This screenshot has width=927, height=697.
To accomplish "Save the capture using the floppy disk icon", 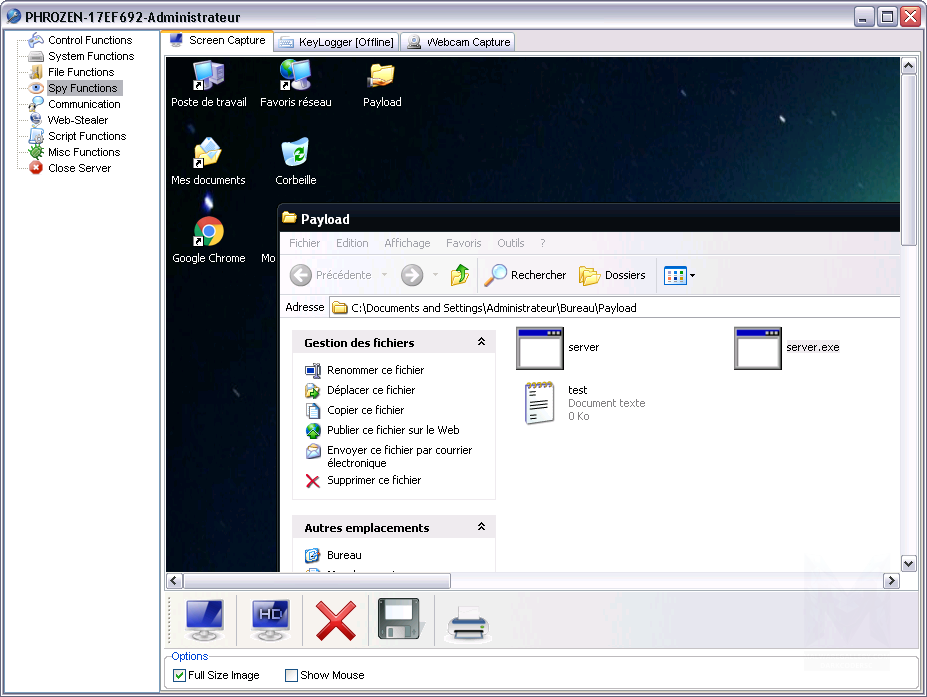I will coord(400,620).
